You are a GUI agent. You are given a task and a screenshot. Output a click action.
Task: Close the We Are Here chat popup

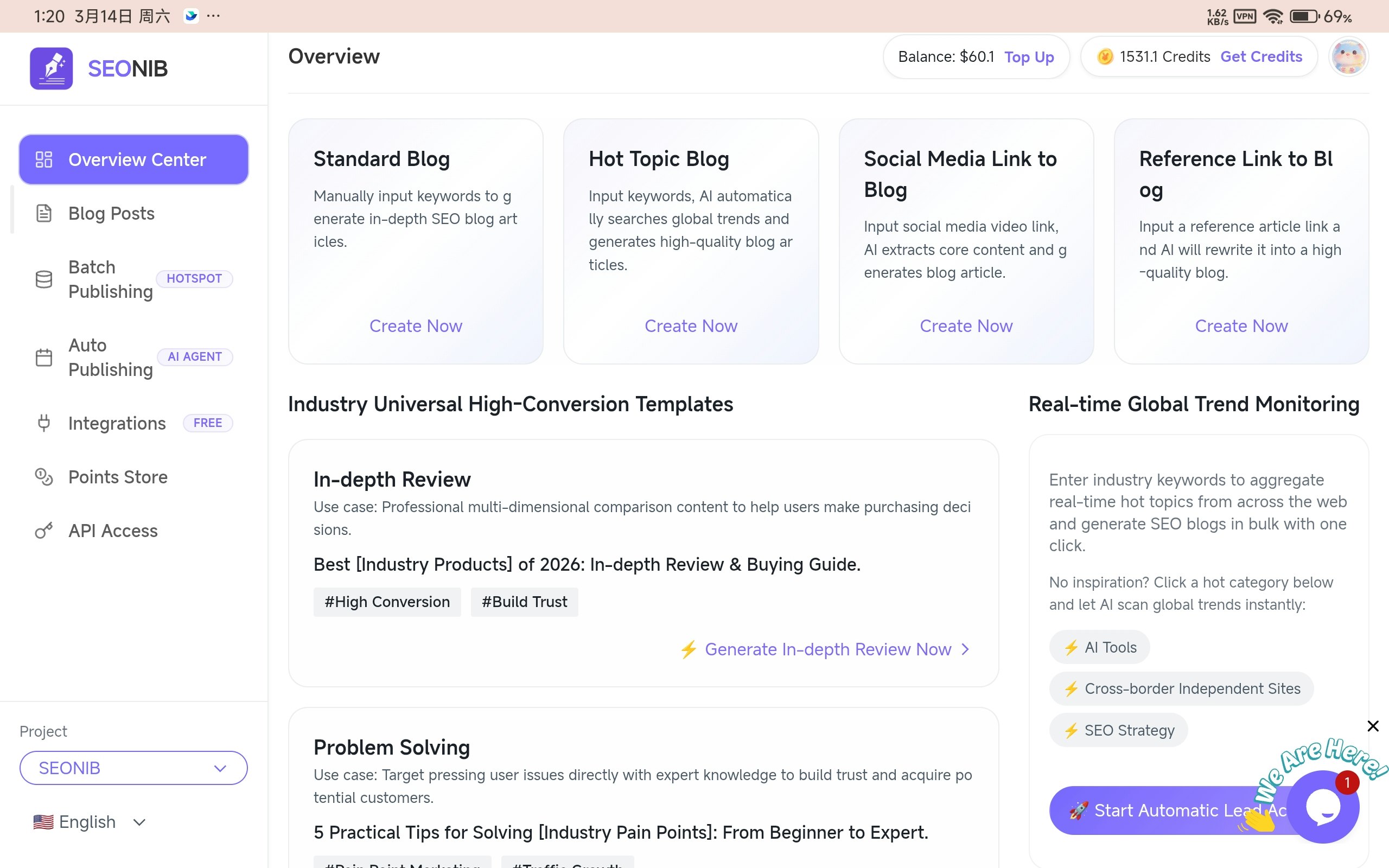(x=1373, y=726)
